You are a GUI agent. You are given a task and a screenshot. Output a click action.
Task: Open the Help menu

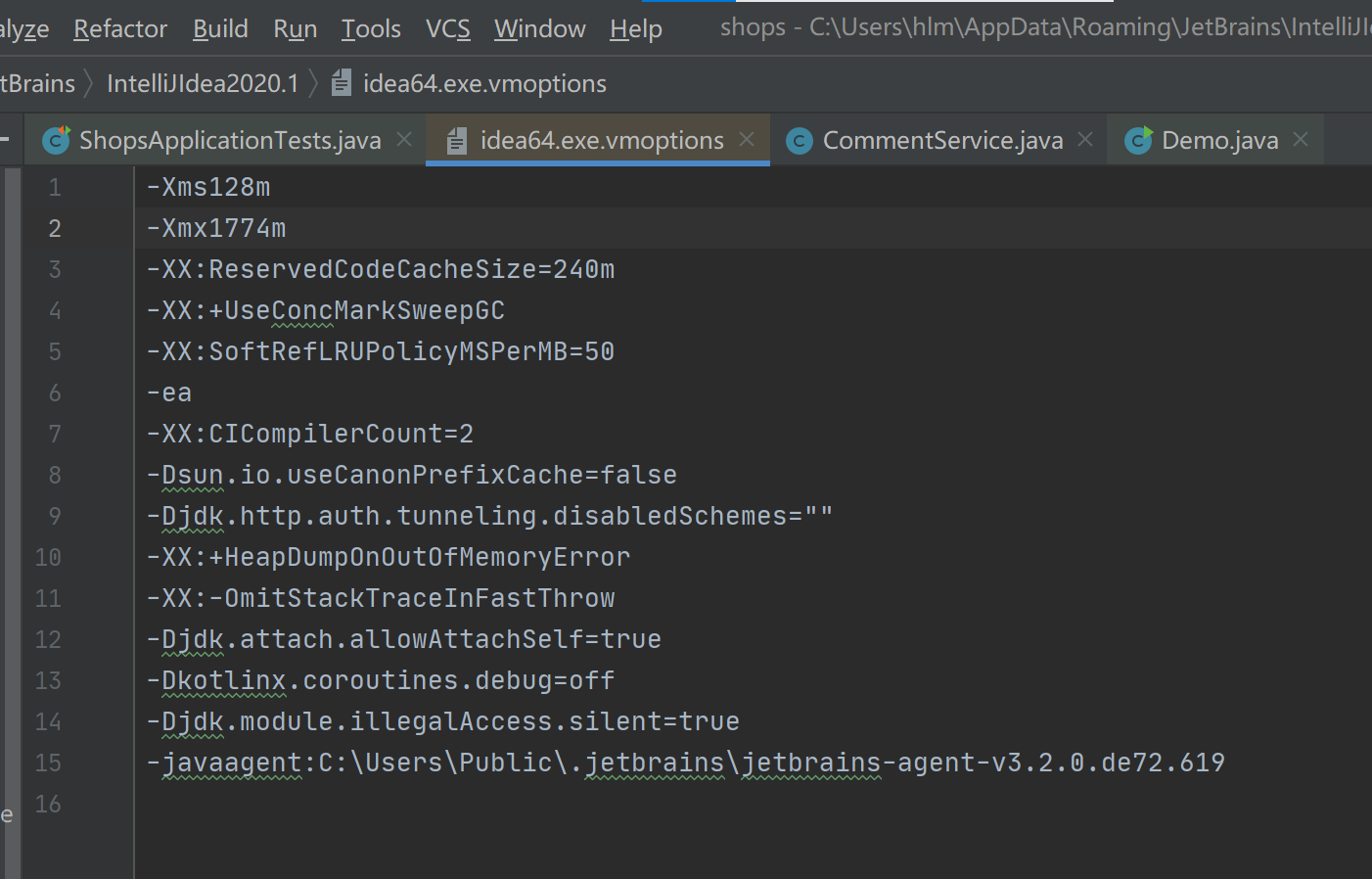point(636,29)
